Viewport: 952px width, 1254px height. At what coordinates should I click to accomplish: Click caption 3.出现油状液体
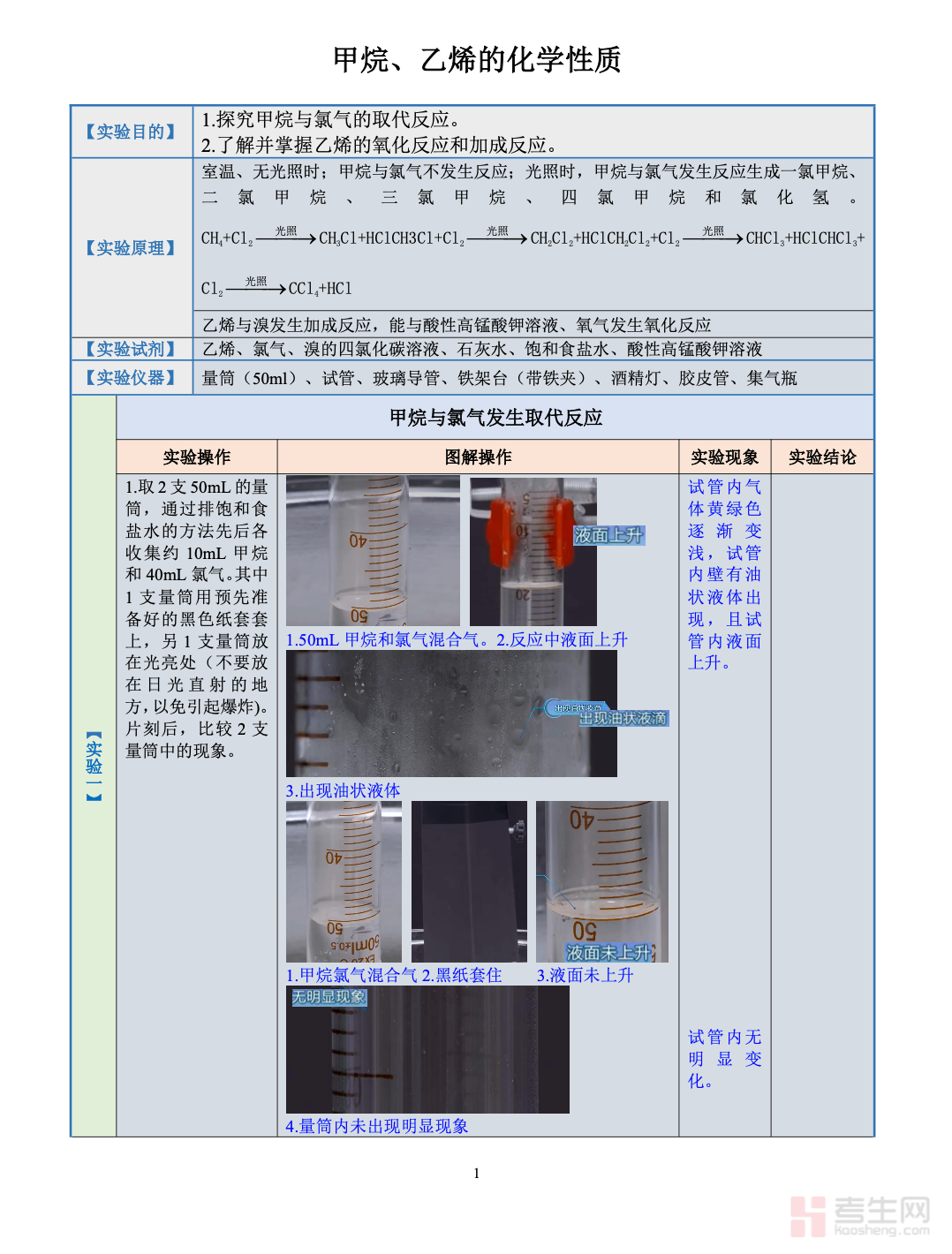pos(343,790)
